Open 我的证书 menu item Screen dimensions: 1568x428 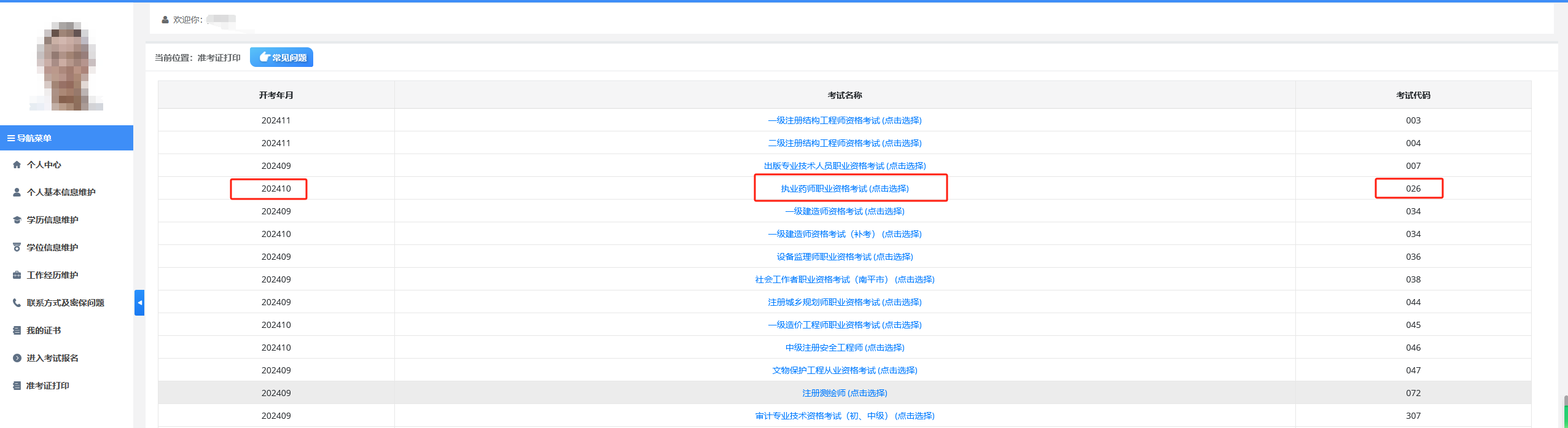44,330
